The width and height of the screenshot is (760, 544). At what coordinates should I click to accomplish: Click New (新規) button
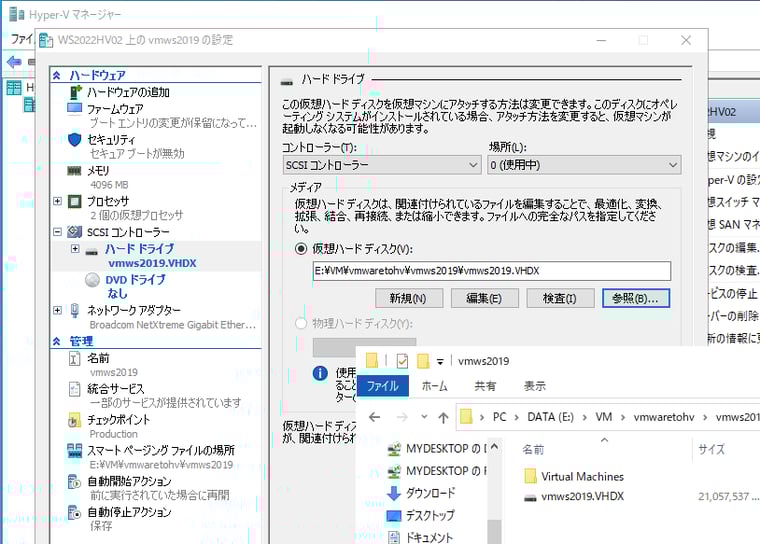click(x=409, y=299)
